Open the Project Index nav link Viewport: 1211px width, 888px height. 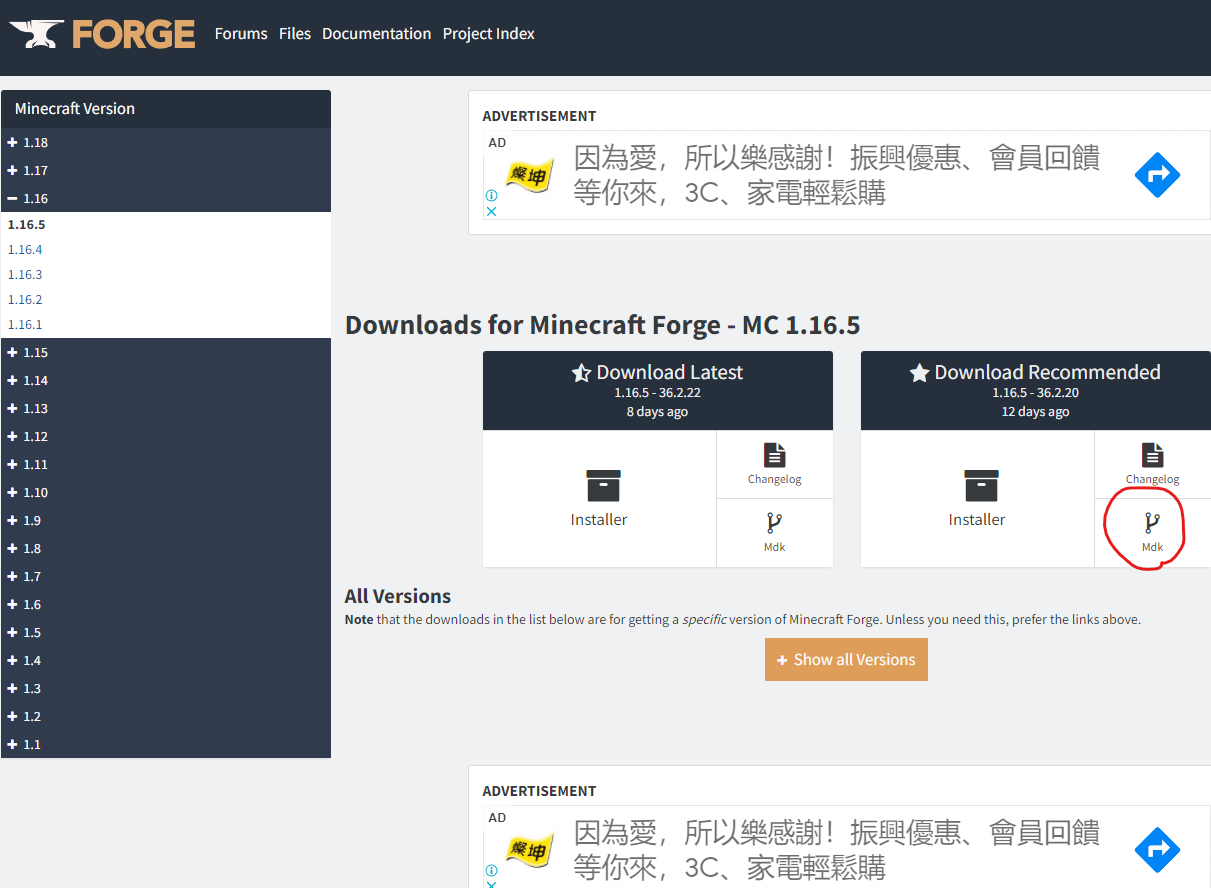pos(489,34)
